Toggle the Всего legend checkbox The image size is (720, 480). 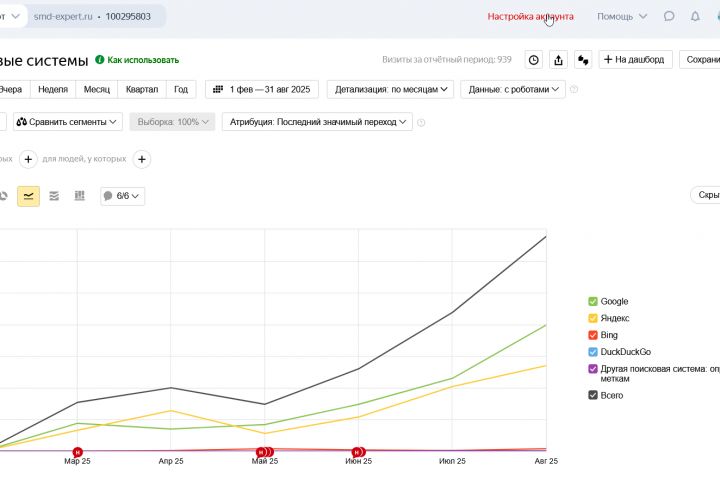click(593, 395)
